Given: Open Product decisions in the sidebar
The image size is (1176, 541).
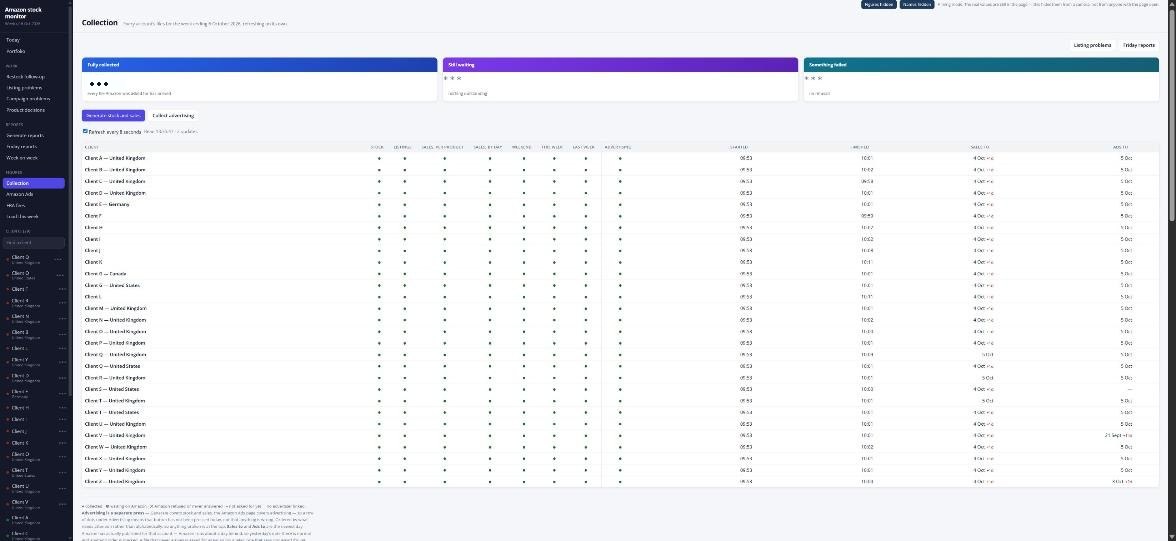Looking at the screenshot, I should point(26,110).
